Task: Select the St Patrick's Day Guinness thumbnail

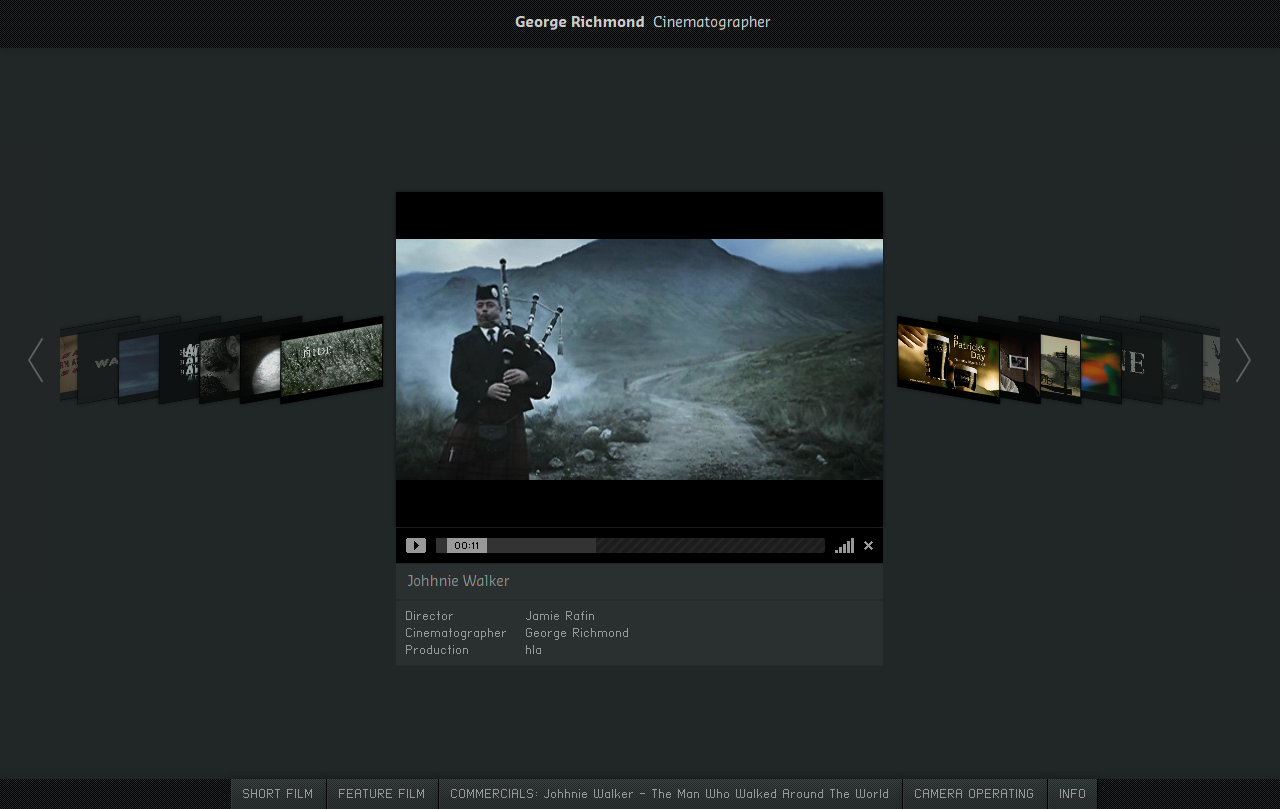Action: pyautogui.click(x=948, y=360)
